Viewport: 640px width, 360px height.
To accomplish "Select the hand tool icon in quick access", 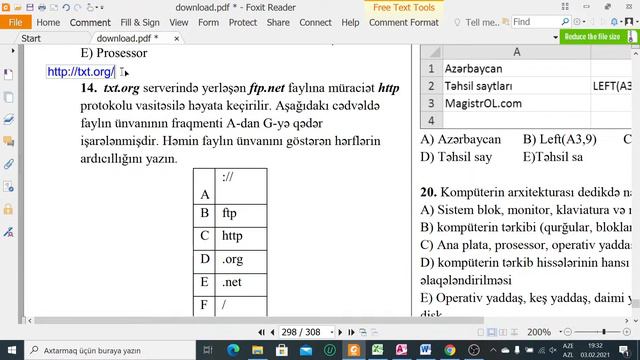I will [x=90, y=7].
